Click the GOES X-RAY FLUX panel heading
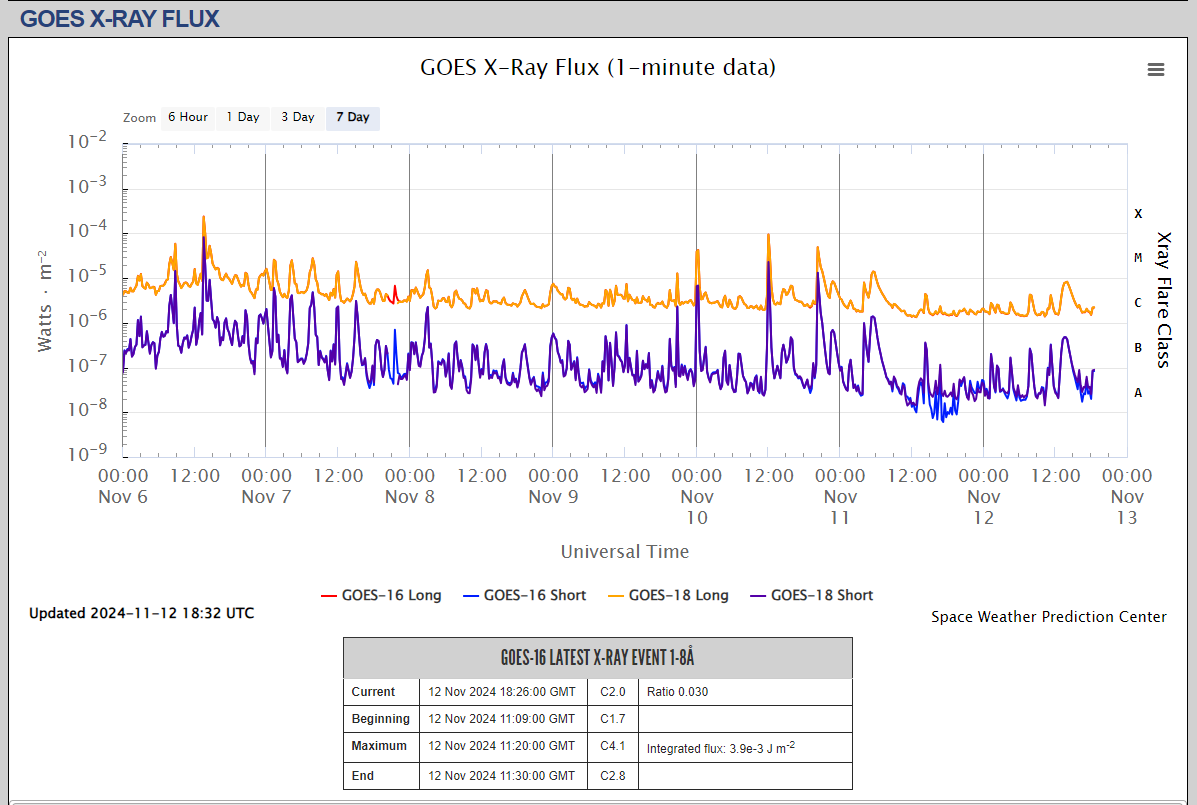 [120, 18]
